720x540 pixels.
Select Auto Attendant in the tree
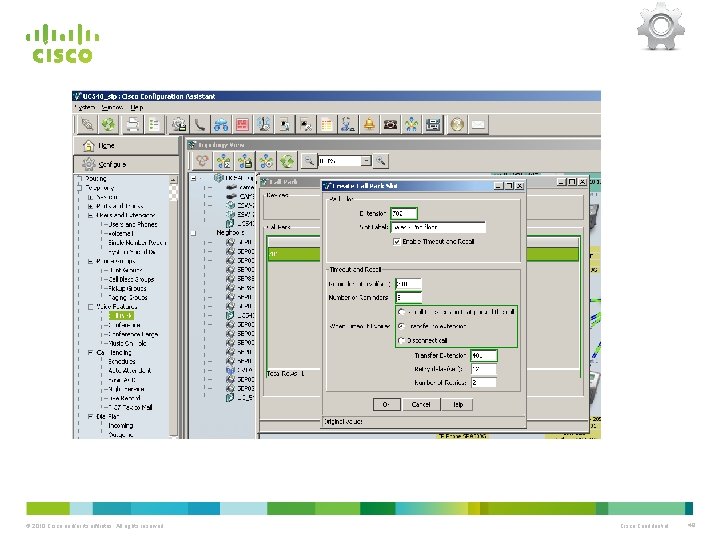tap(129, 371)
